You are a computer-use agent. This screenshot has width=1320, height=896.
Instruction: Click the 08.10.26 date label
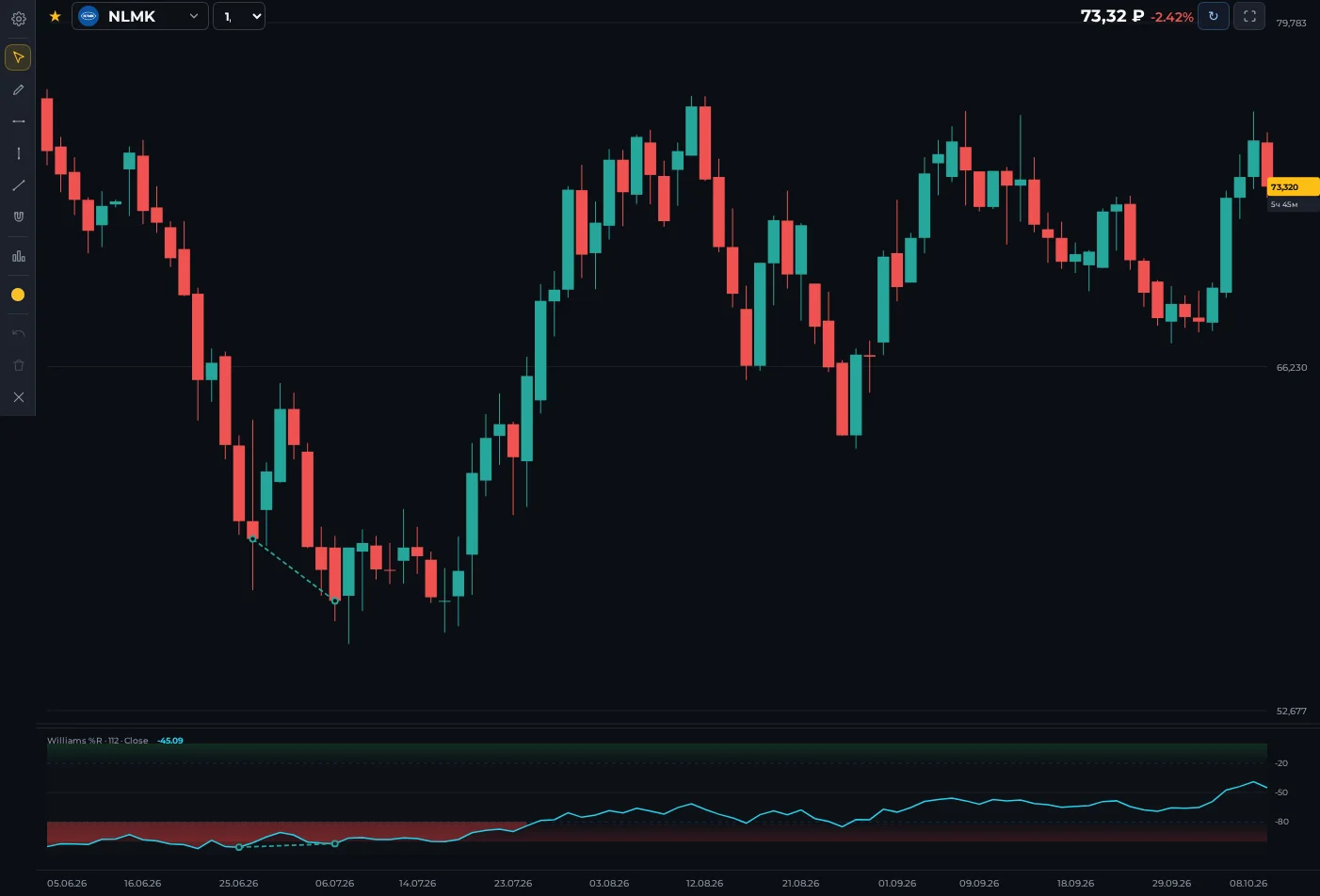click(1248, 884)
